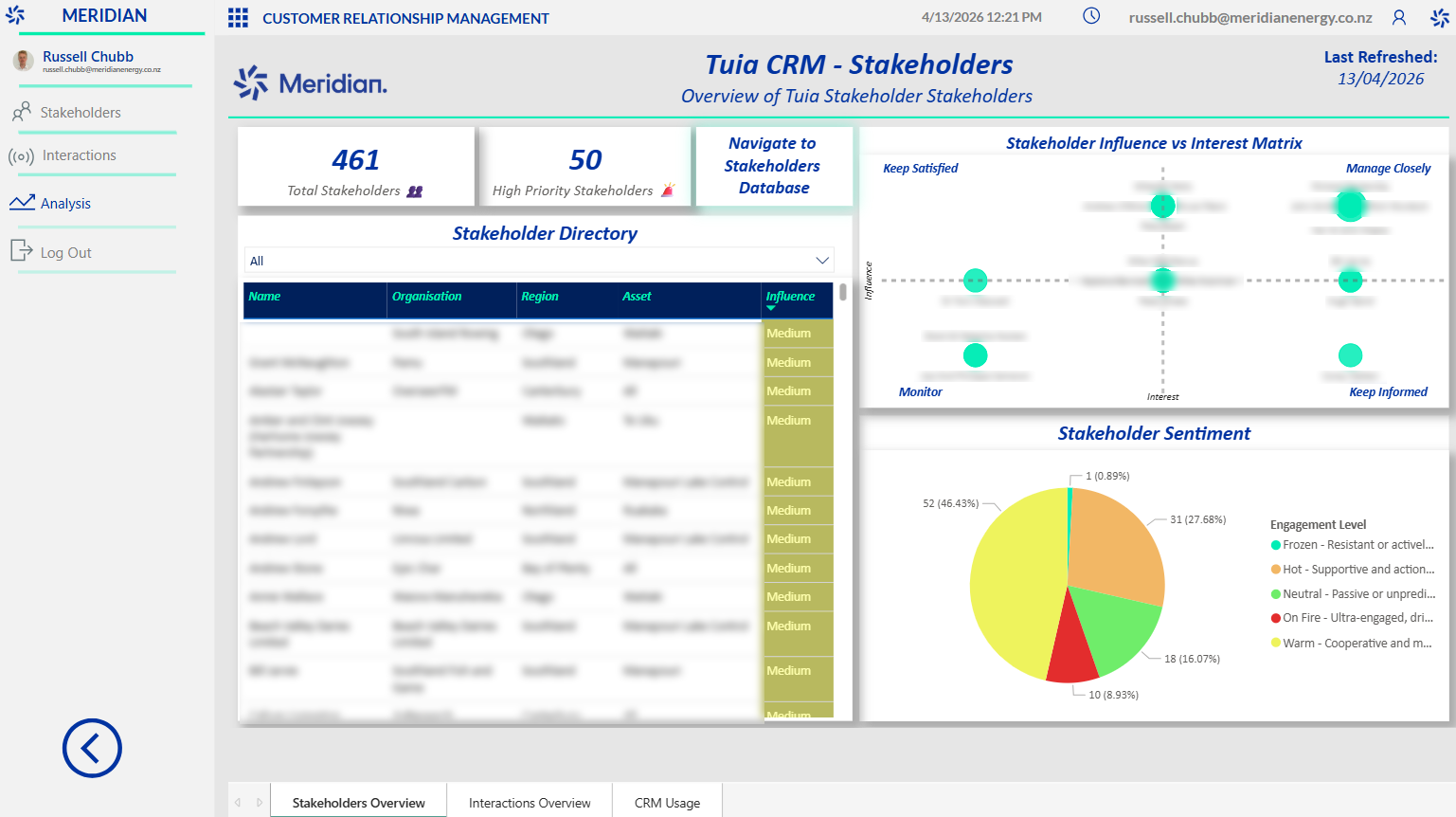Click the pie label 1 (0.89%)
Viewport: 1456px width, 817px height.
[x=1107, y=476]
